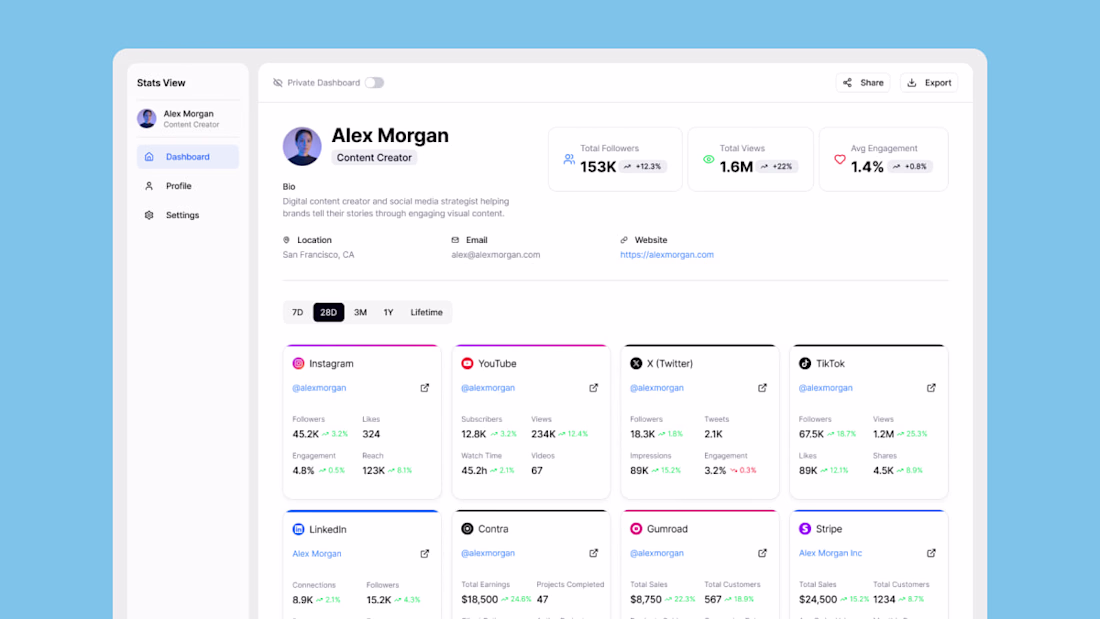Click the Total Followers 153K value

click(598, 167)
